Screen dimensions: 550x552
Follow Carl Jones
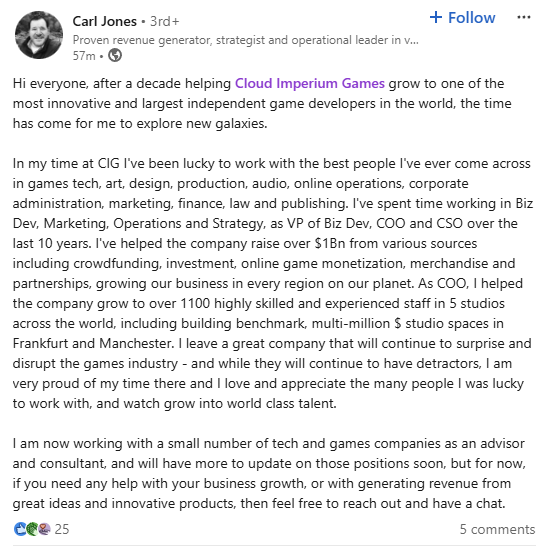pyautogui.click(x=462, y=17)
